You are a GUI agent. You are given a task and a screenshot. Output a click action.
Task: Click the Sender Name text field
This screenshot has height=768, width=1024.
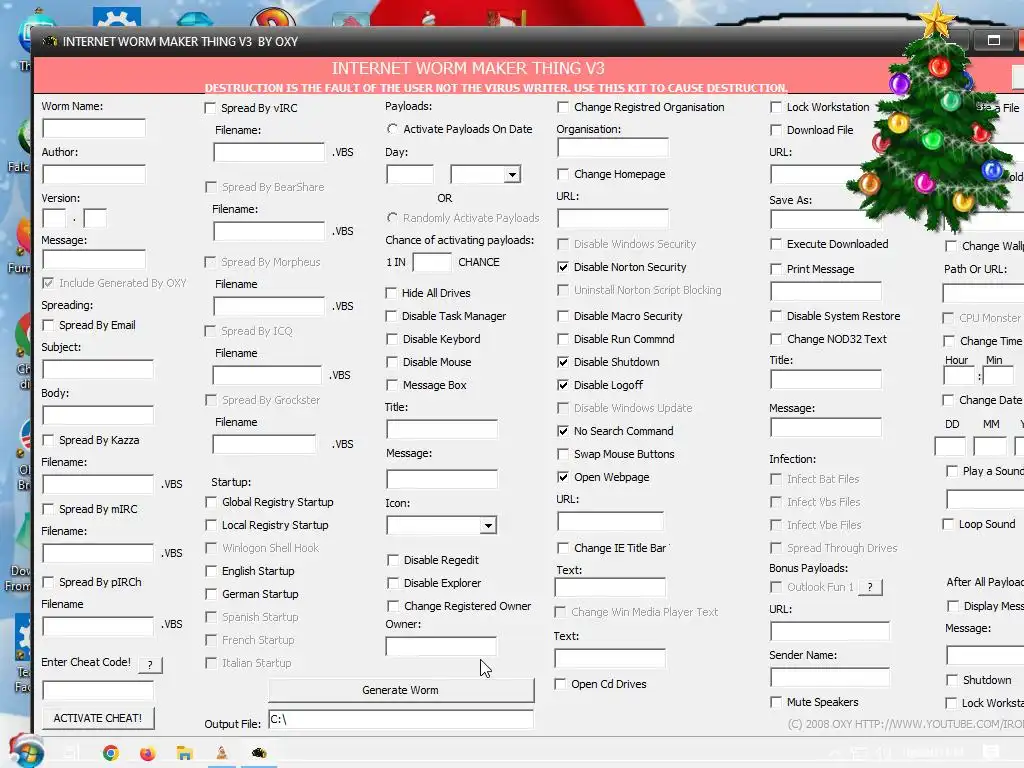(x=829, y=677)
